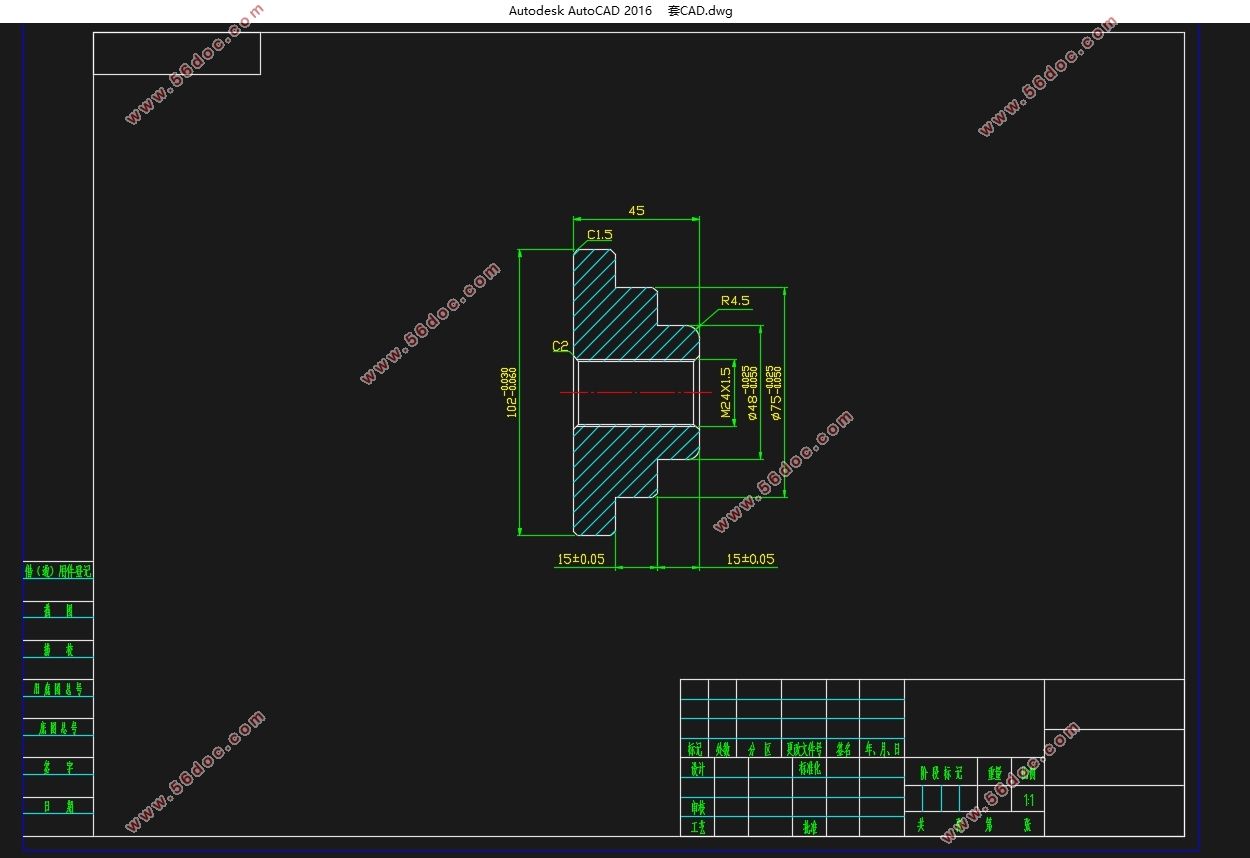
Task: Select the right 15±0.05 dimension
Action: 750,559
